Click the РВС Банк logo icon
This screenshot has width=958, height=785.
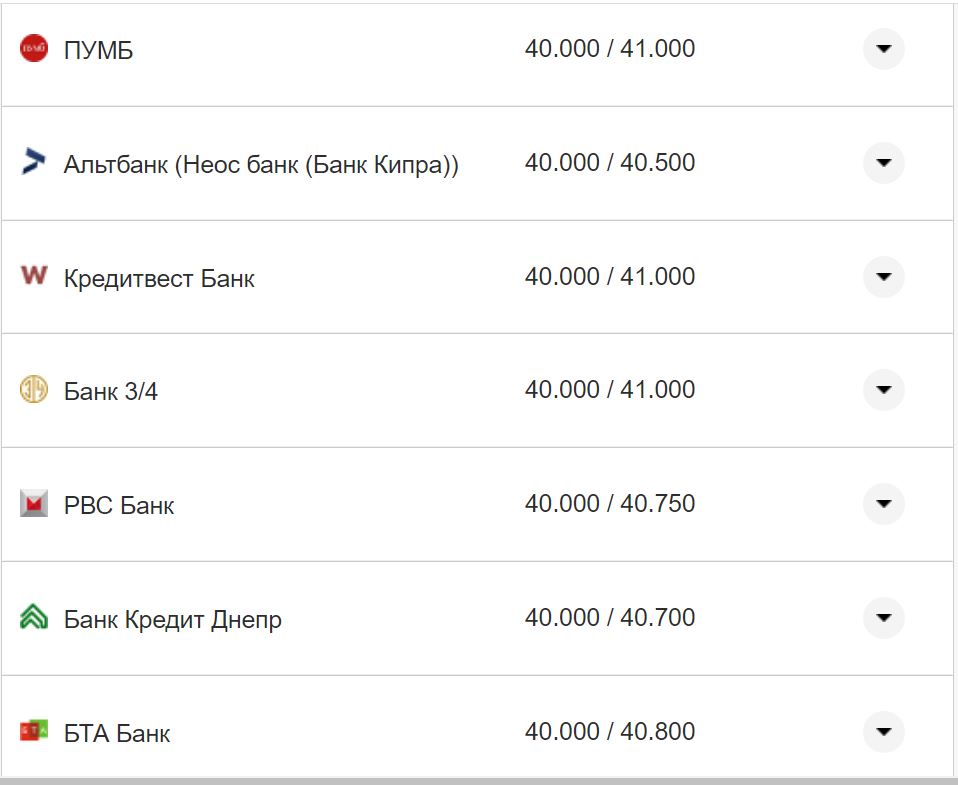[x=34, y=503]
